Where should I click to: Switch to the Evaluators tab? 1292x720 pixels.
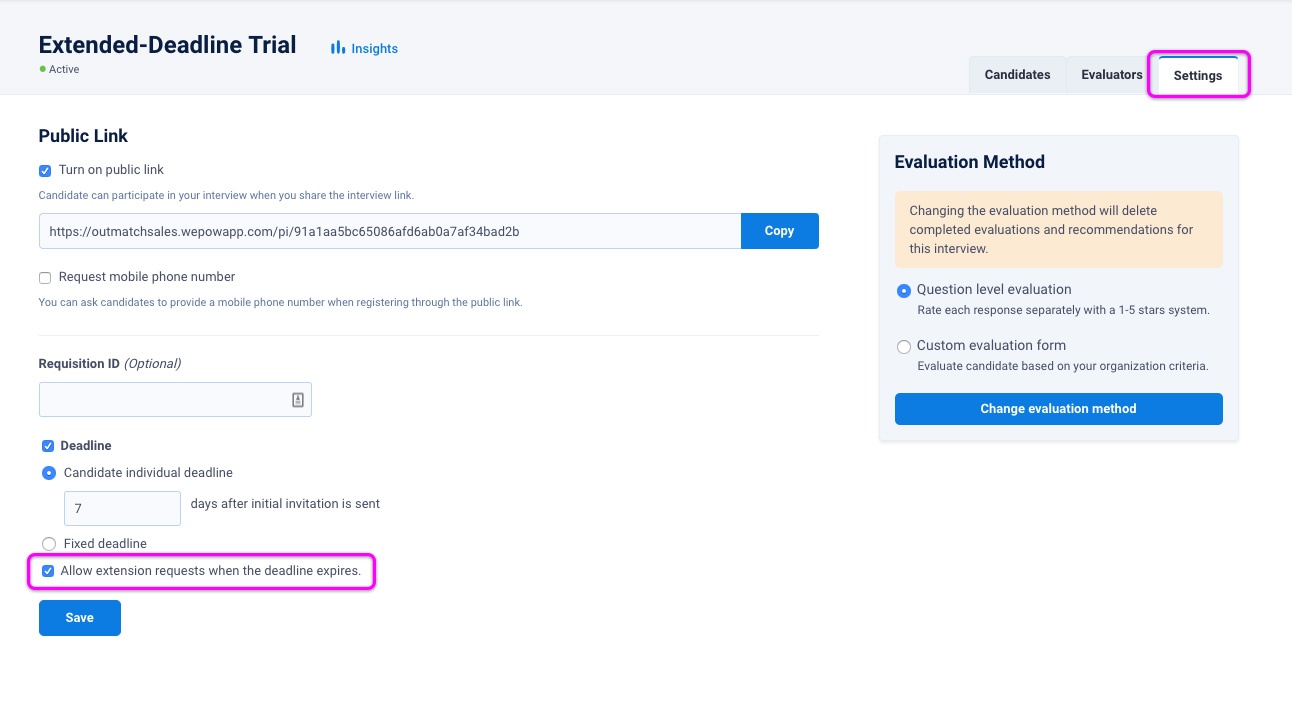(x=1111, y=75)
